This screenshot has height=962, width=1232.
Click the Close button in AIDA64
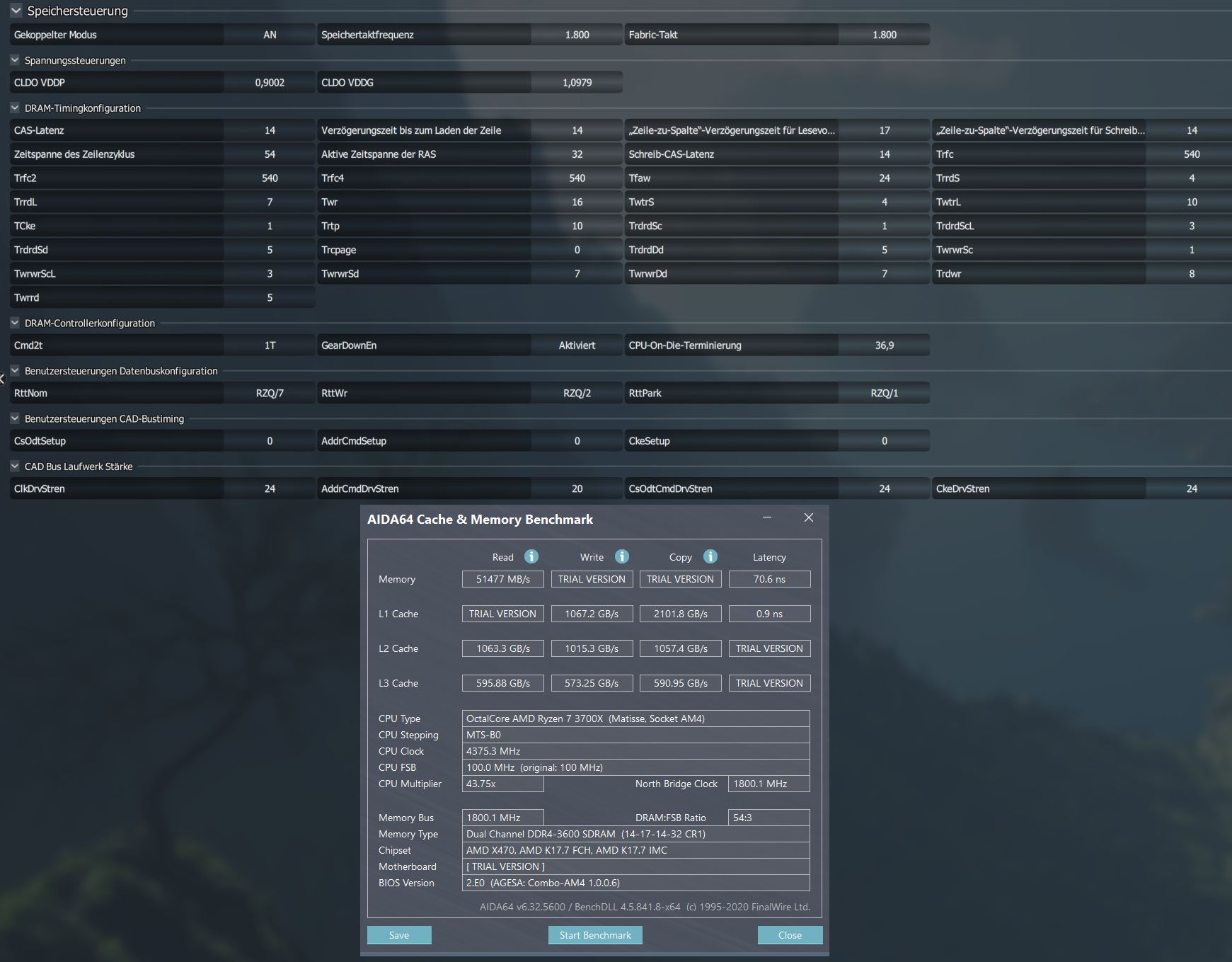pyautogui.click(x=790, y=935)
